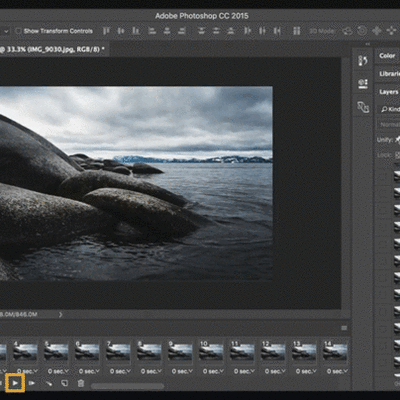400x400 pixels.
Task: Switch to the Layers panel tab
Action: click(389, 92)
